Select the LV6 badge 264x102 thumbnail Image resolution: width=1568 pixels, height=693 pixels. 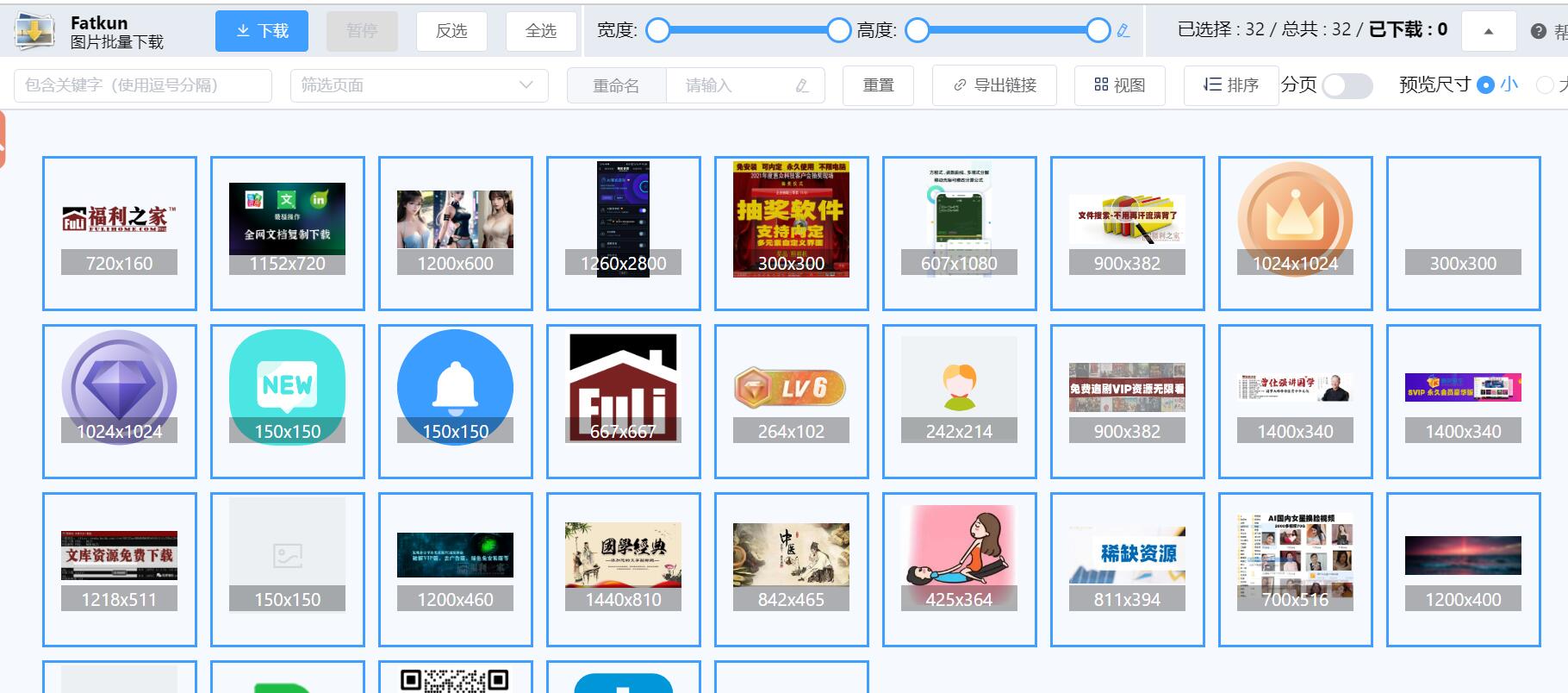[792, 402]
